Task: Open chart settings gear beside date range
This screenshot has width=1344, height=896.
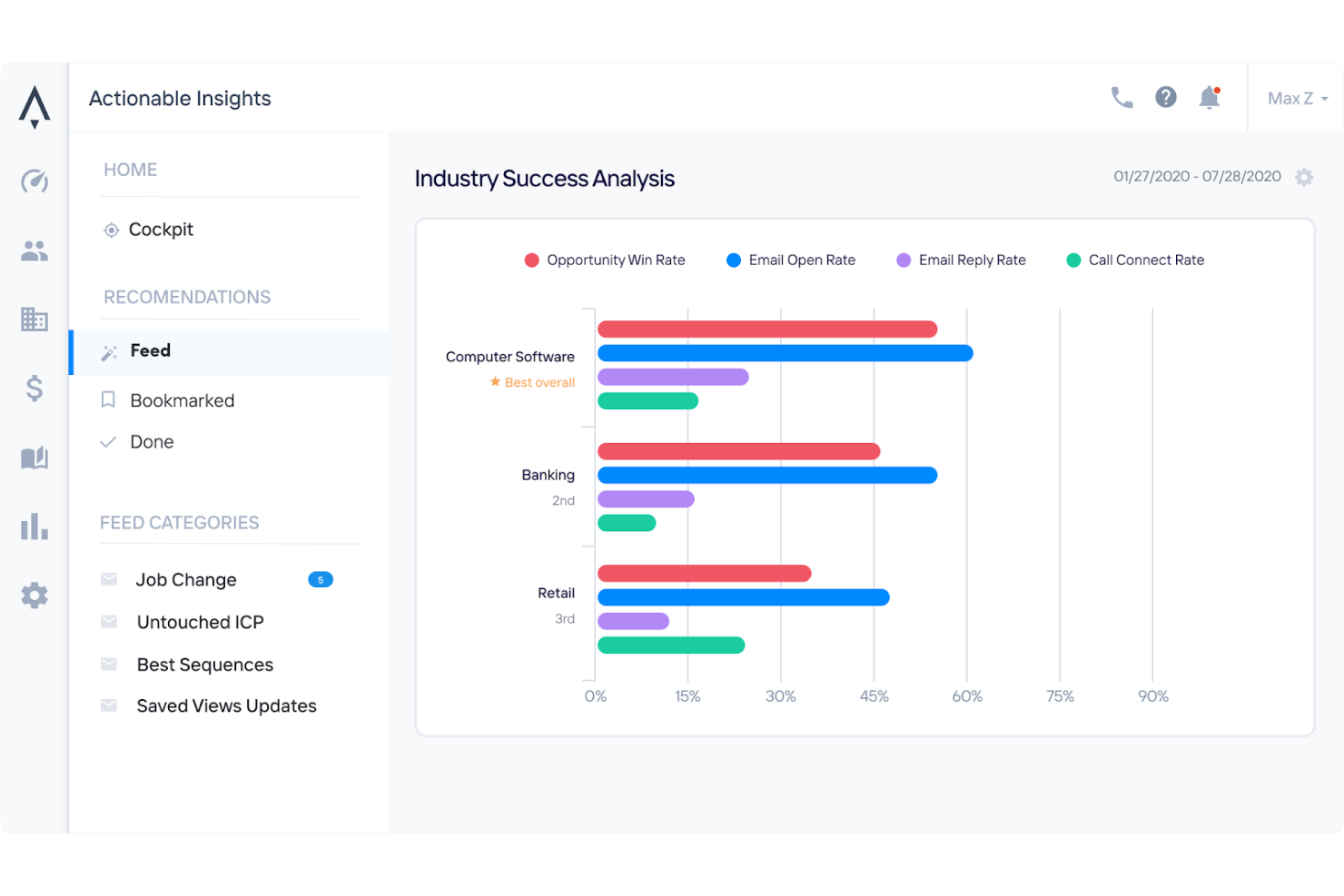Action: (1304, 177)
